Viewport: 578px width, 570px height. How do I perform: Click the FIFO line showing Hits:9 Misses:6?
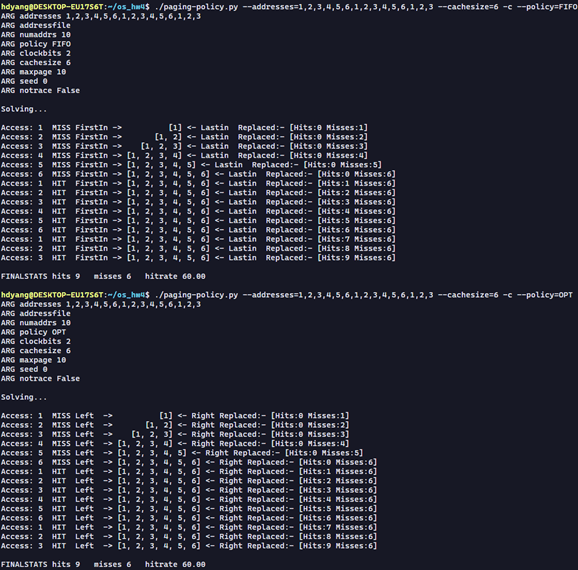pos(198,258)
